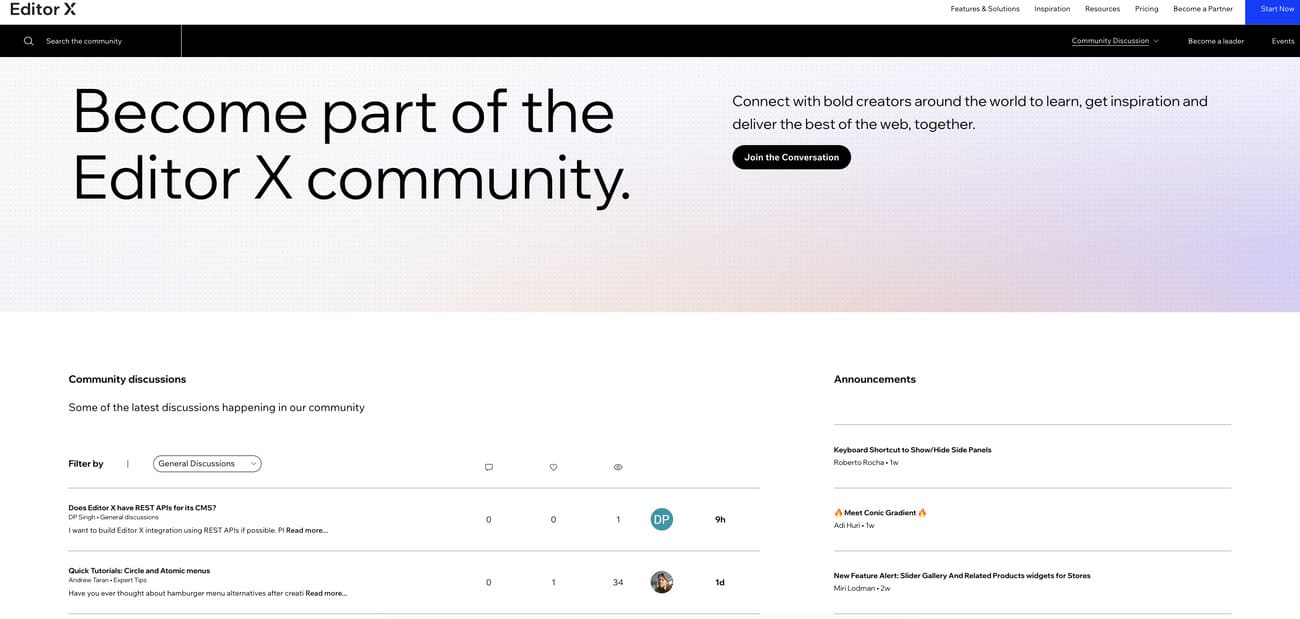Click the 1d timestamp
The height and width of the screenshot is (619, 1300).
pos(720,582)
